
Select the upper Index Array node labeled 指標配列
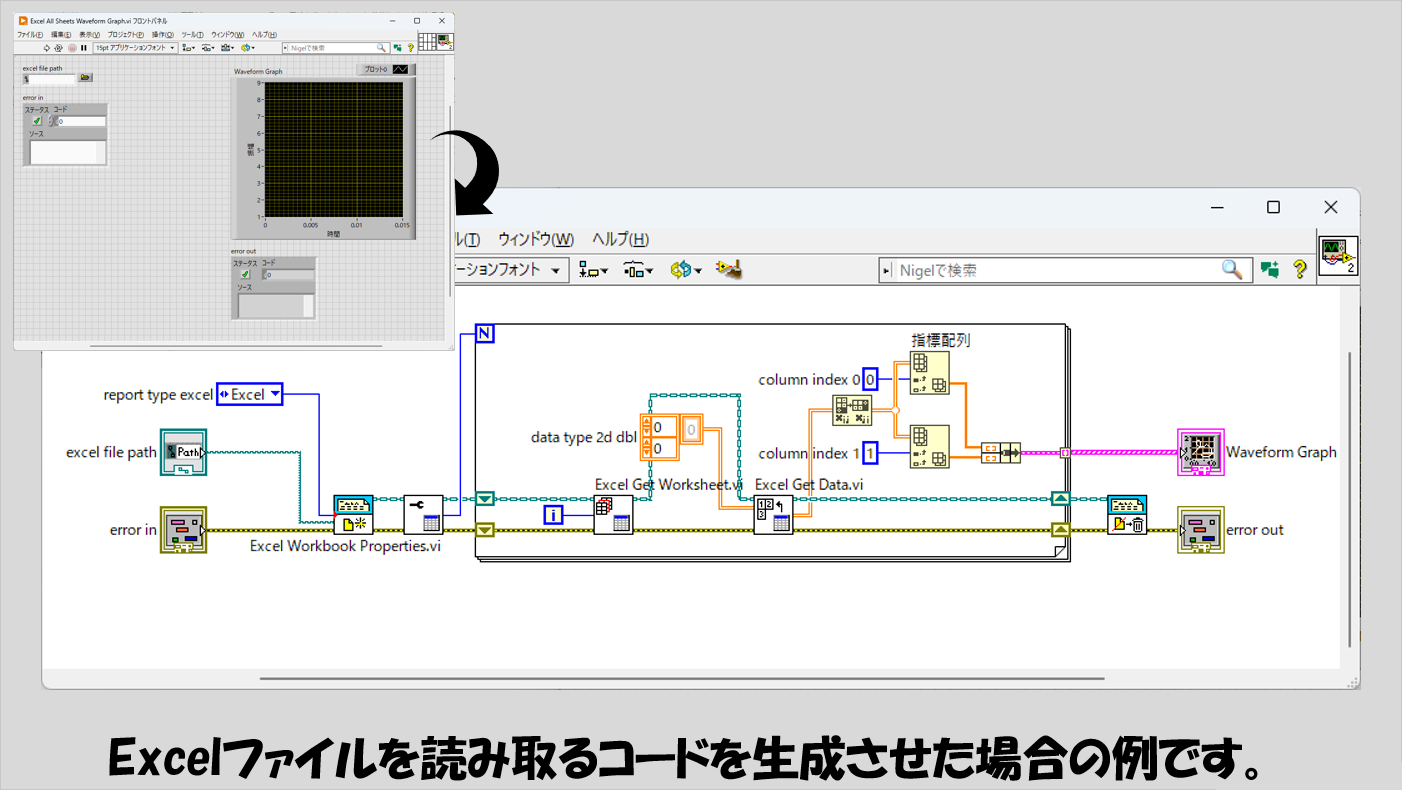click(929, 373)
